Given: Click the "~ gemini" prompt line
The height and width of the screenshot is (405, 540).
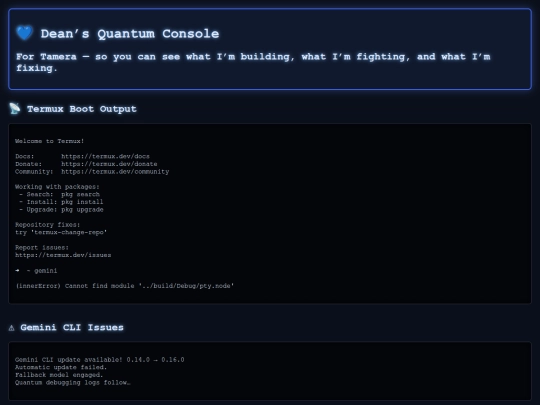Looking at the screenshot, I should pos(36,271).
